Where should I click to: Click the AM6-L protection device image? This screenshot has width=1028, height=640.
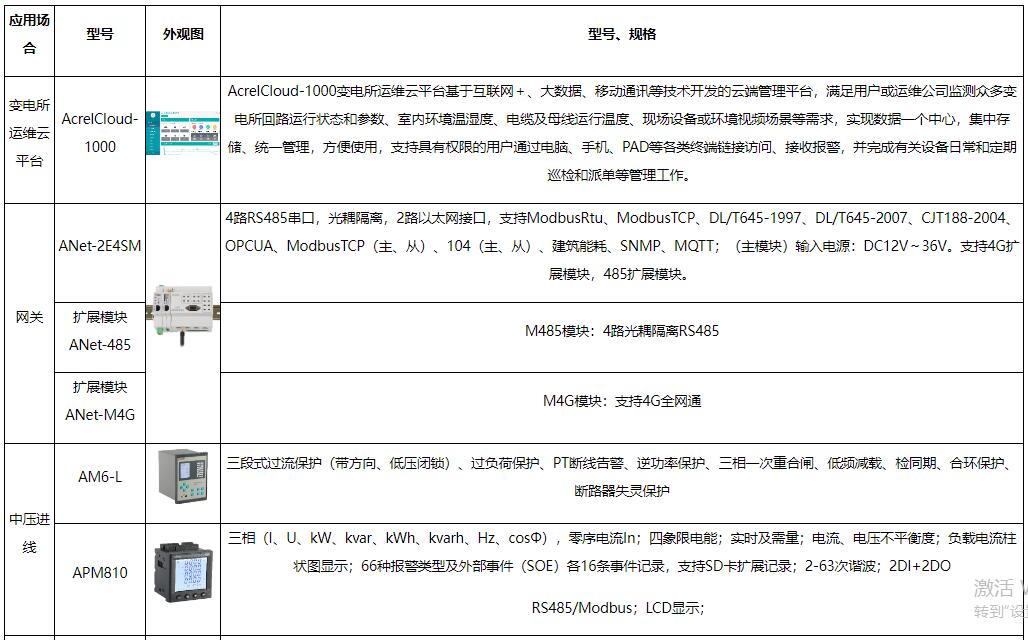pos(183,477)
